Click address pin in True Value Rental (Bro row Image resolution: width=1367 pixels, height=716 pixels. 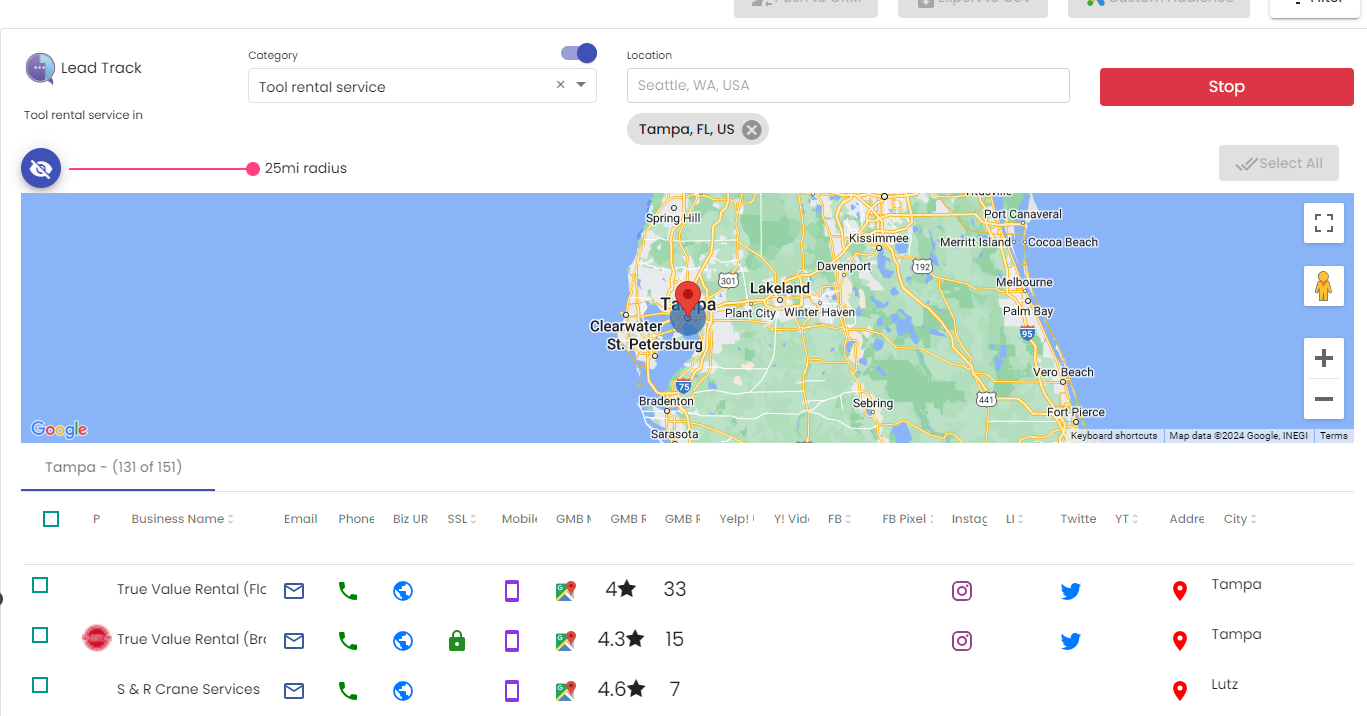(1180, 641)
